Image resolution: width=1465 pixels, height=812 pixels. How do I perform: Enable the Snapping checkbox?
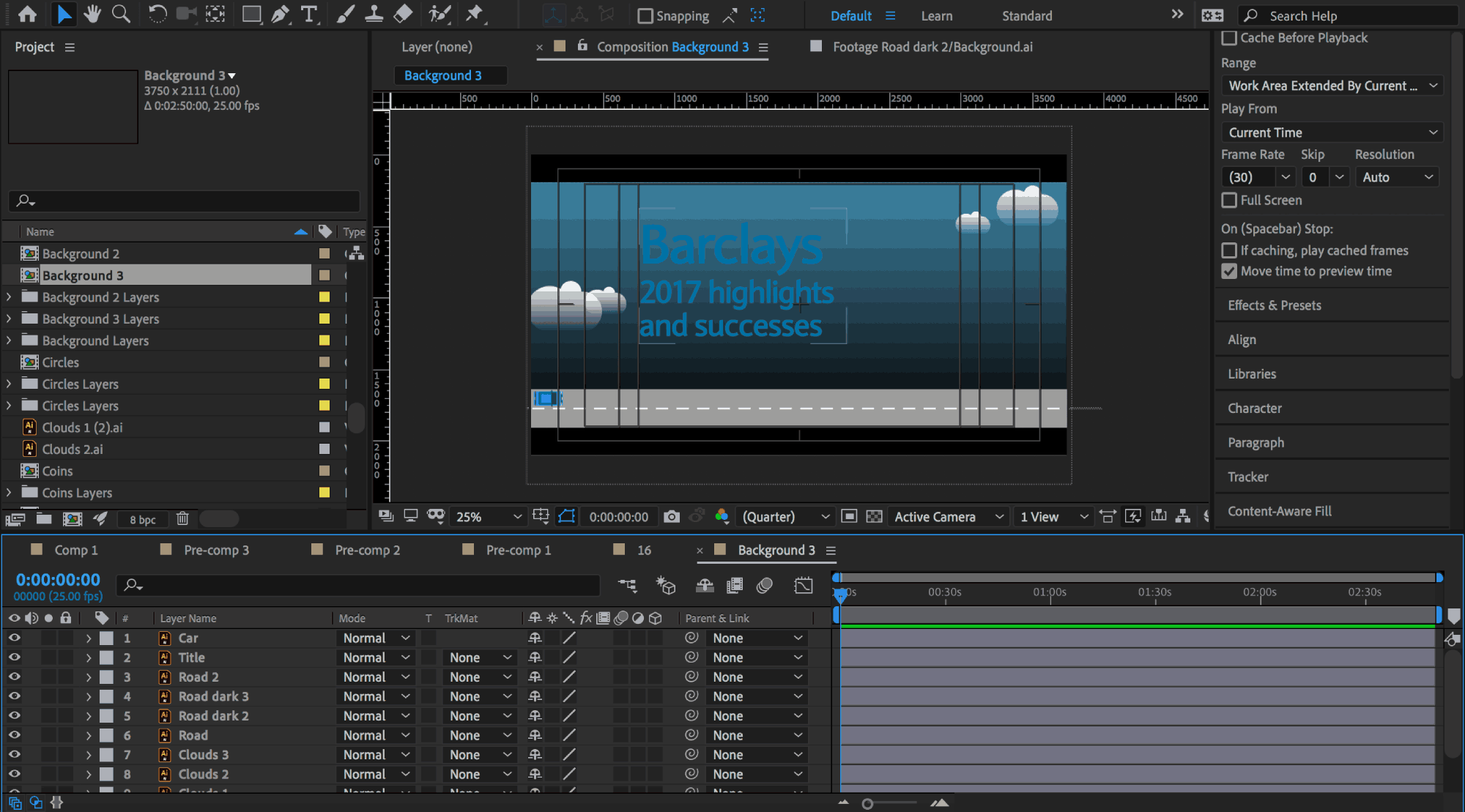[x=645, y=15]
